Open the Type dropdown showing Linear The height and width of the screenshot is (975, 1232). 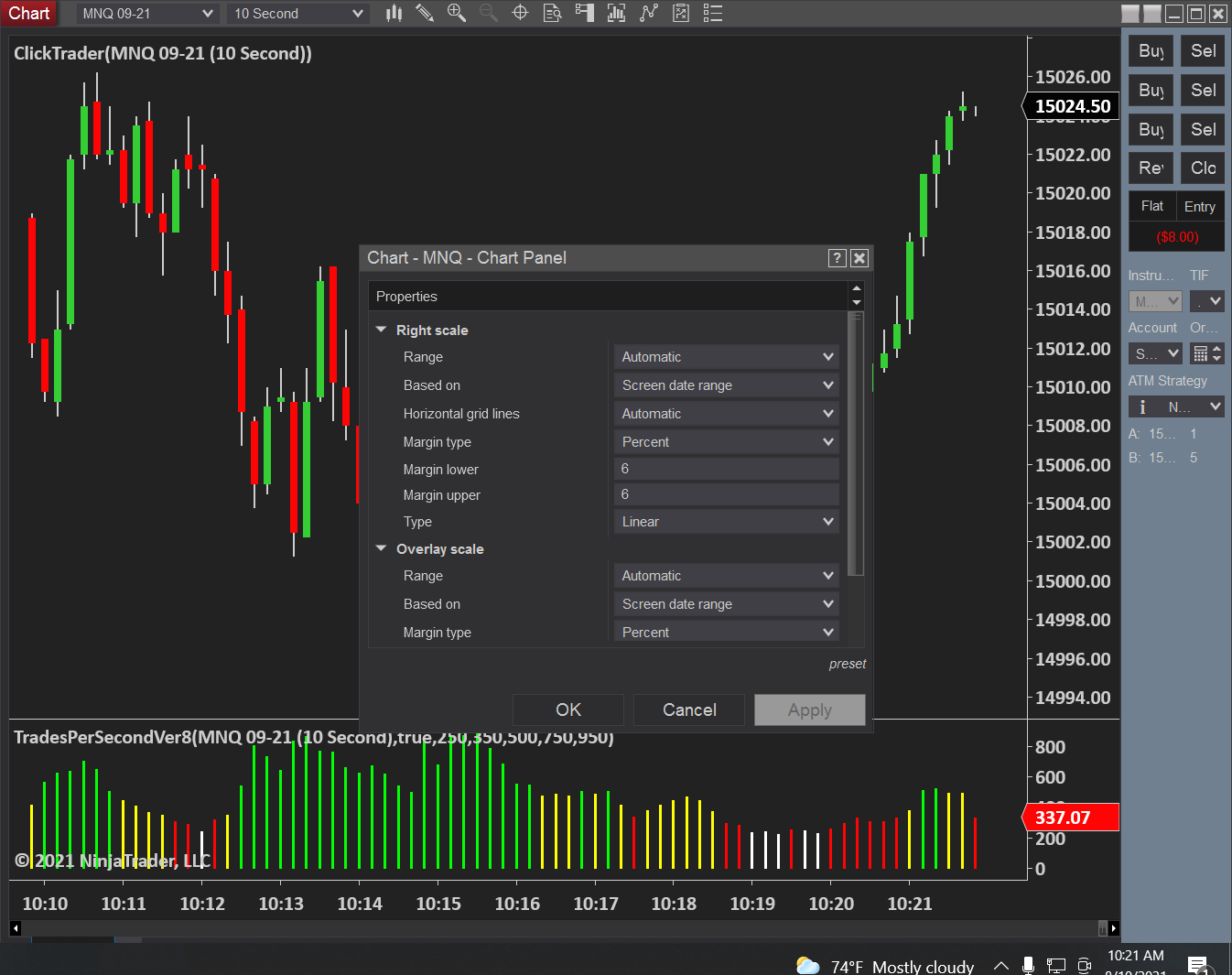tap(727, 522)
